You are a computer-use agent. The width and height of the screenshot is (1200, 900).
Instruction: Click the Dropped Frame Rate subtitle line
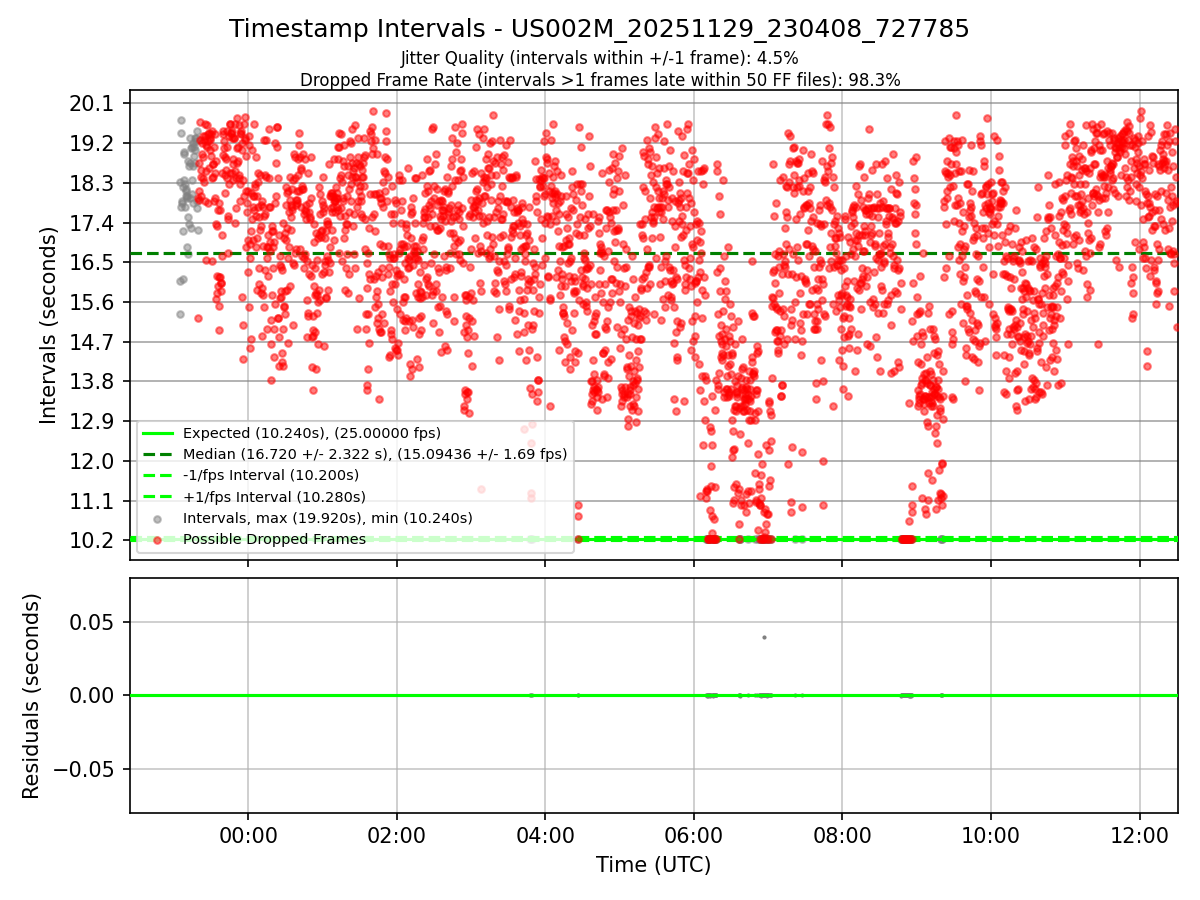pyautogui.click(x=600, y=80)
